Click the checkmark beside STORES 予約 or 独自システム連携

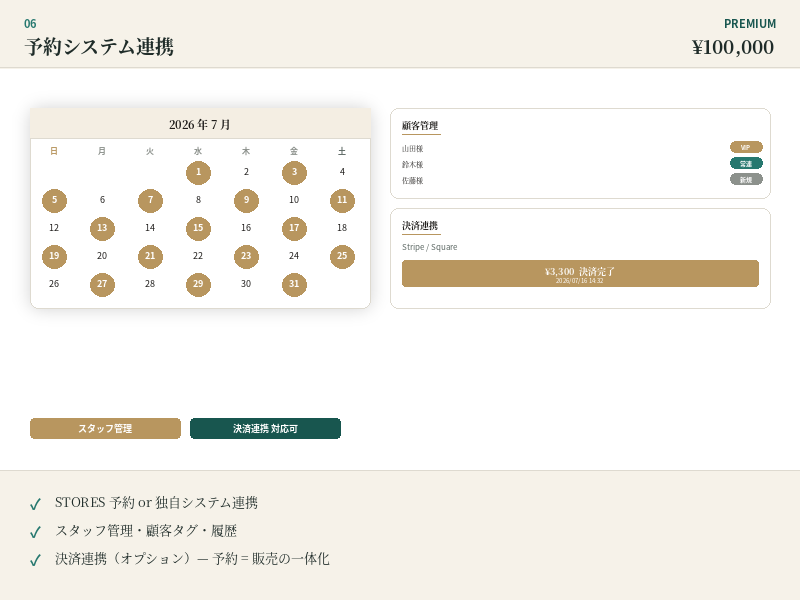tap(35, 504)
